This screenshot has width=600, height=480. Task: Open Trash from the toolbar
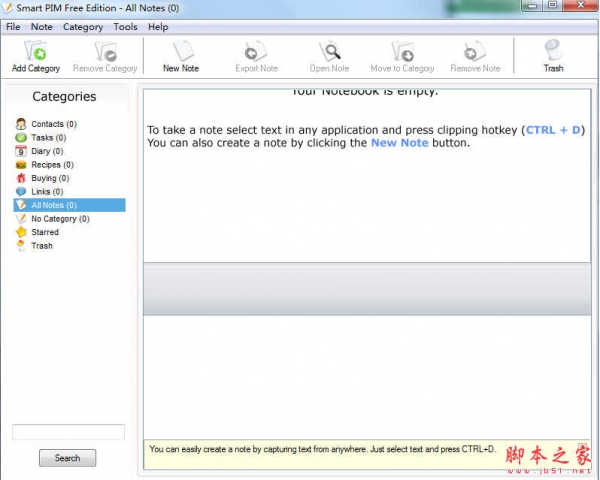(x=553, y=57)
